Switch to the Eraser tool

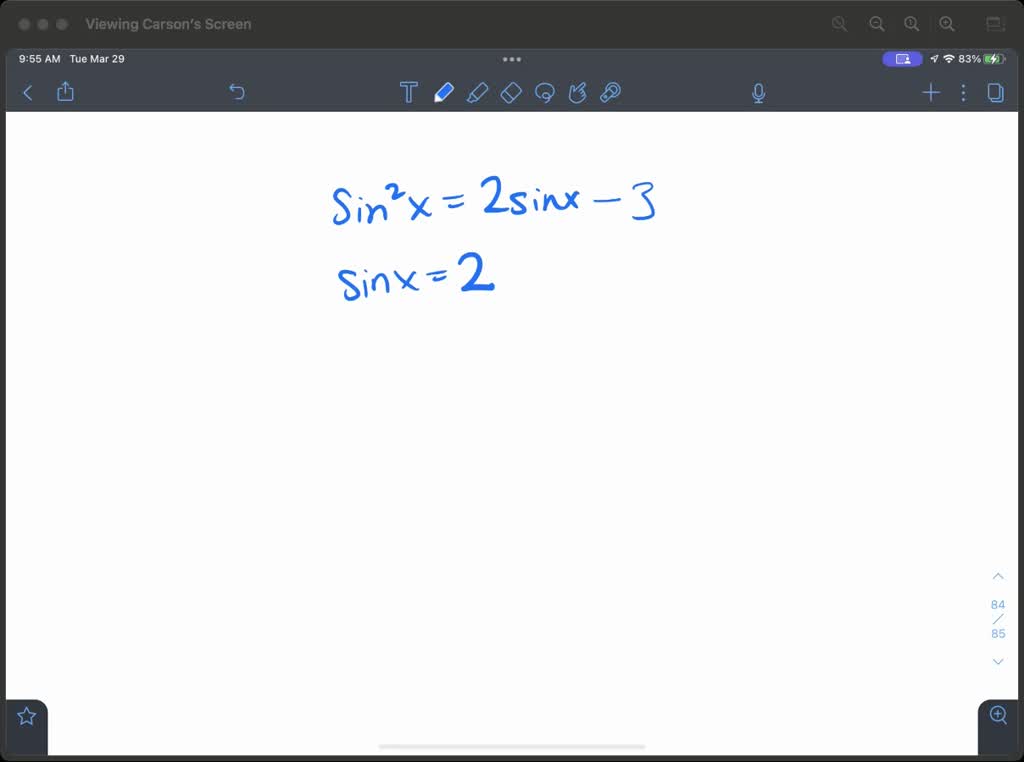tap(511, 92)
